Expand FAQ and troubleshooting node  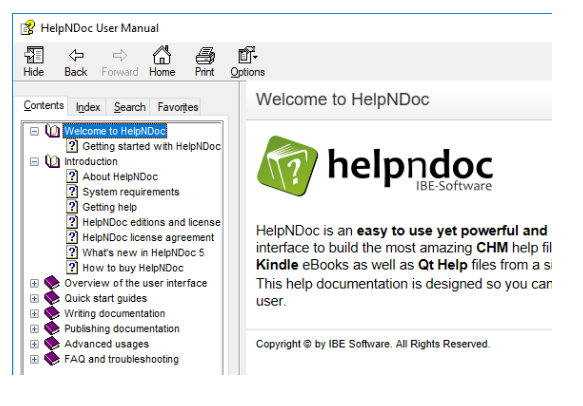click(x=34, y=360)
